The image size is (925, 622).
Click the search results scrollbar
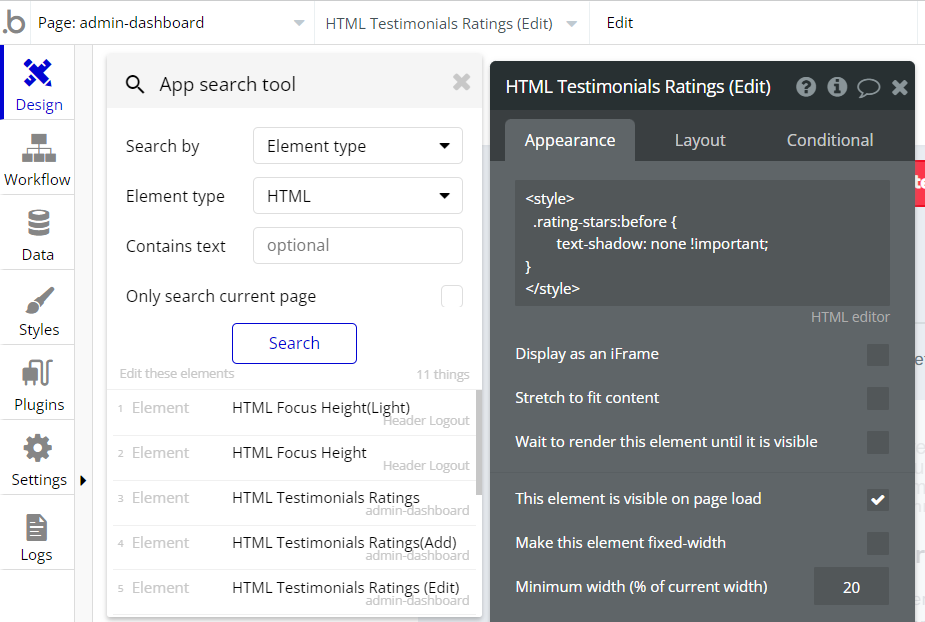pos(479,443)
